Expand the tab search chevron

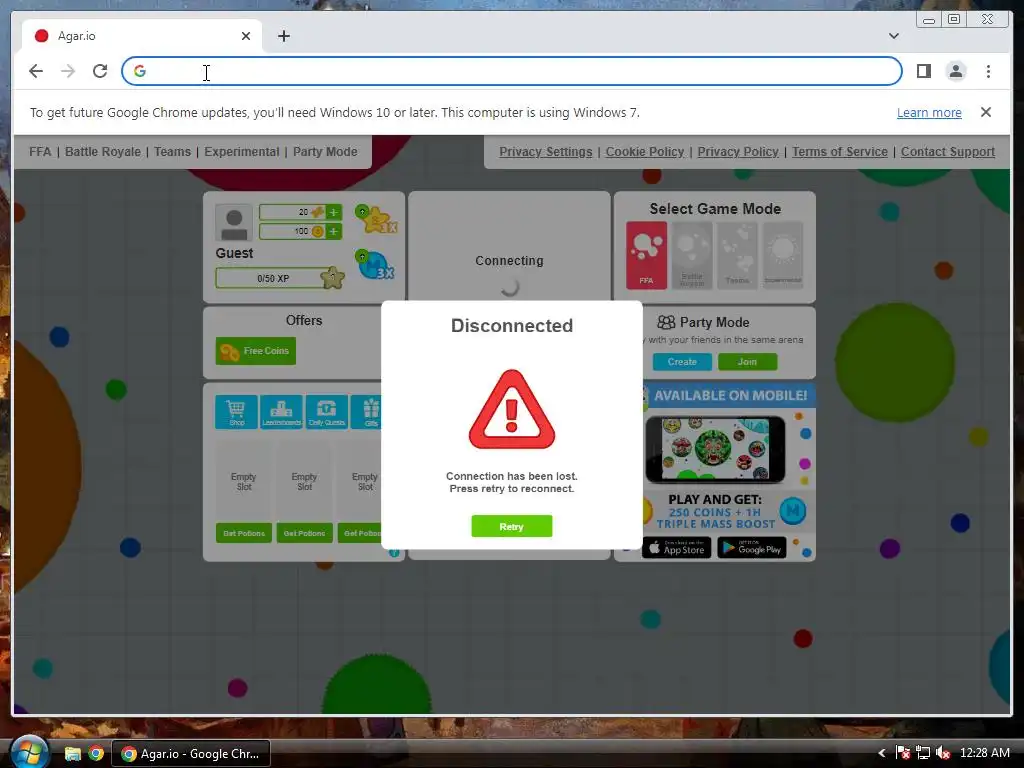coord(893,36)
